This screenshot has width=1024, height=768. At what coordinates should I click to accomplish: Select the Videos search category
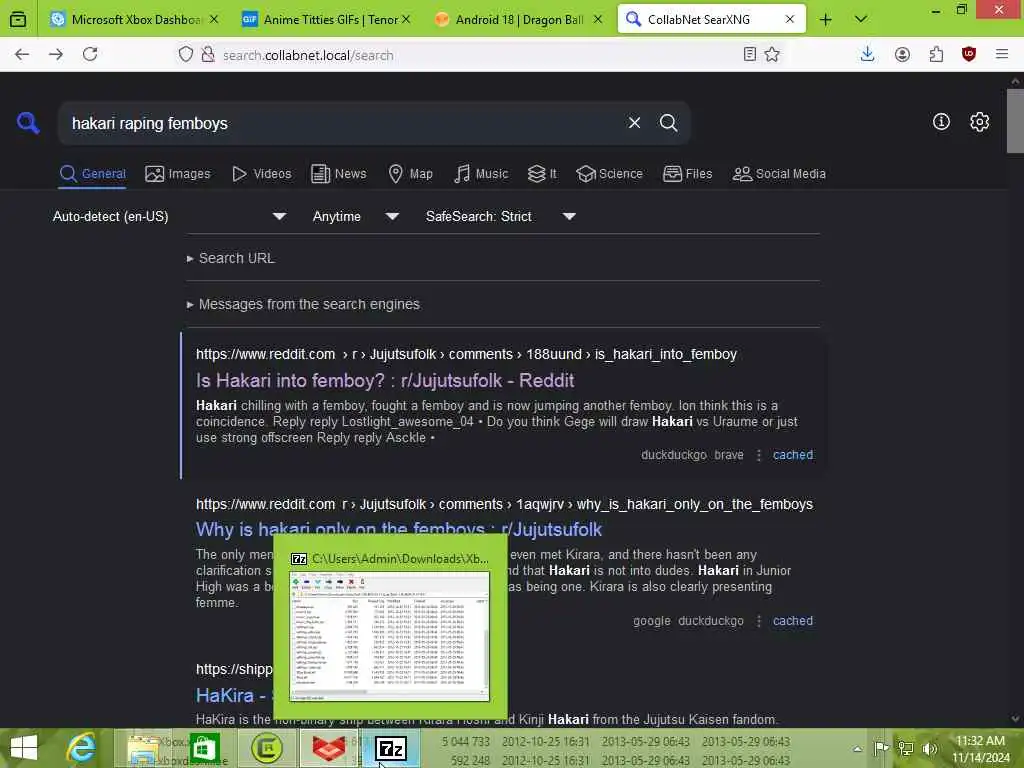click(261, 174)
